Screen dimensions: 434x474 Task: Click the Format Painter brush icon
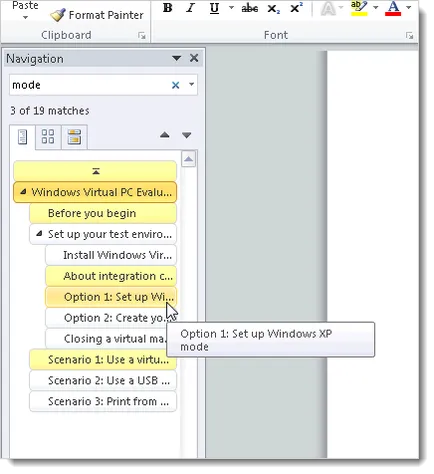click(57, 15)
